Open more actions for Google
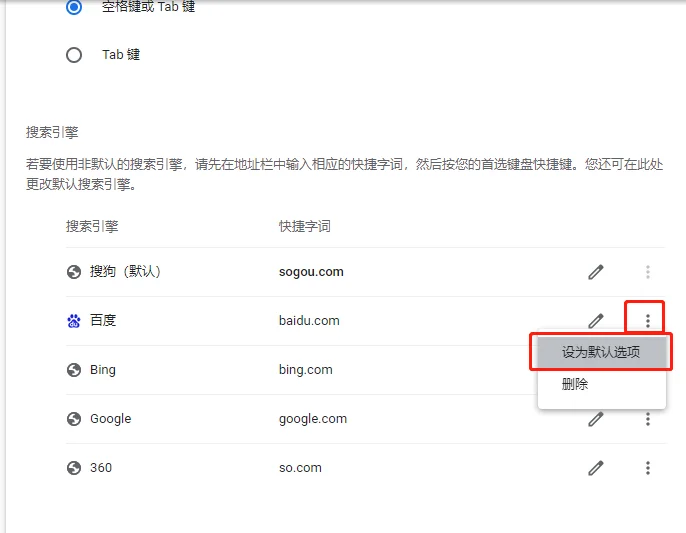The width and height of the screenshot is (686, 533). coord(648,419)
